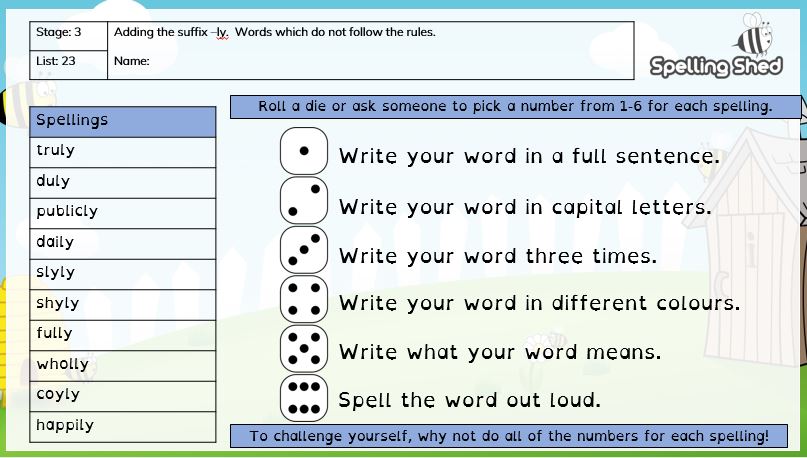
Task: Click the Spelling Shed logo text
Action: coord(716,66)
